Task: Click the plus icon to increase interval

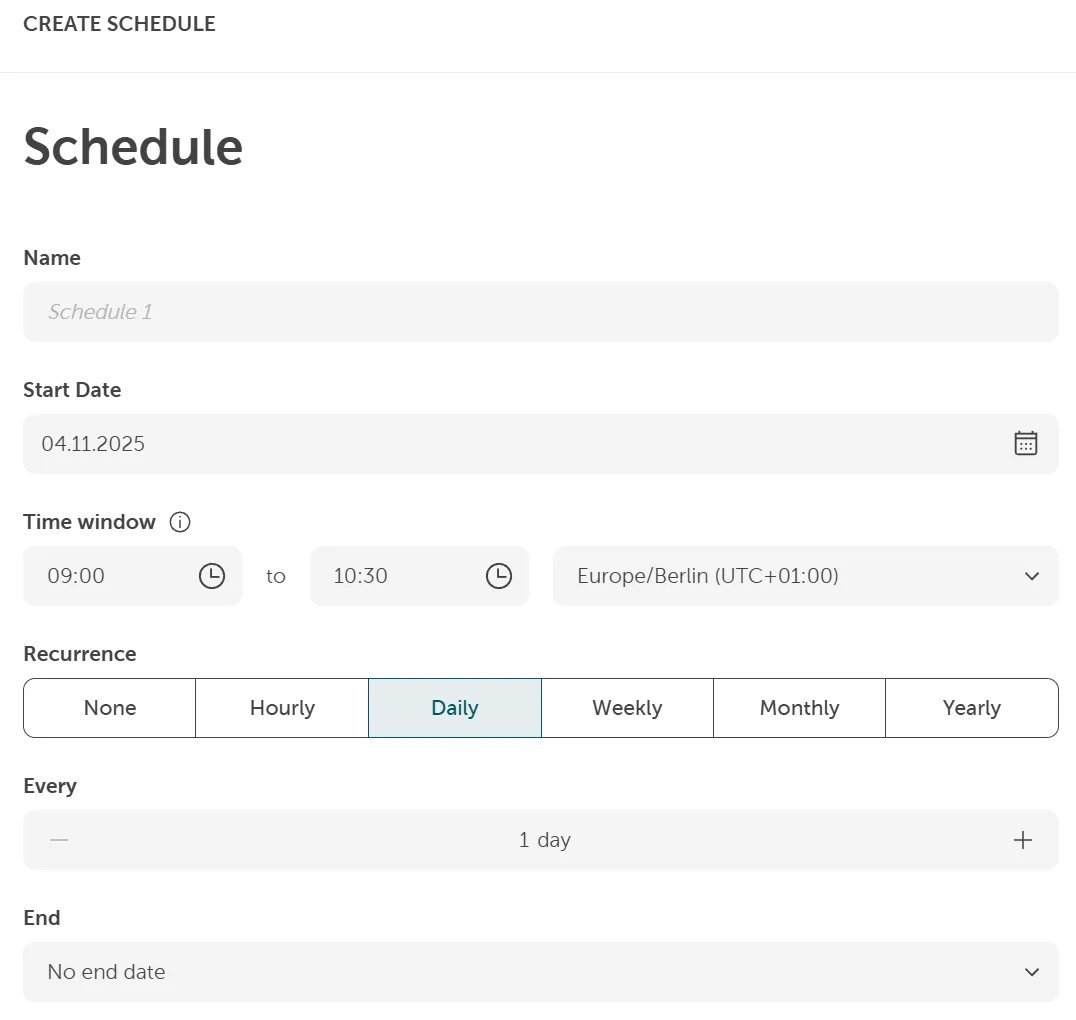Action: (1023, 840)
